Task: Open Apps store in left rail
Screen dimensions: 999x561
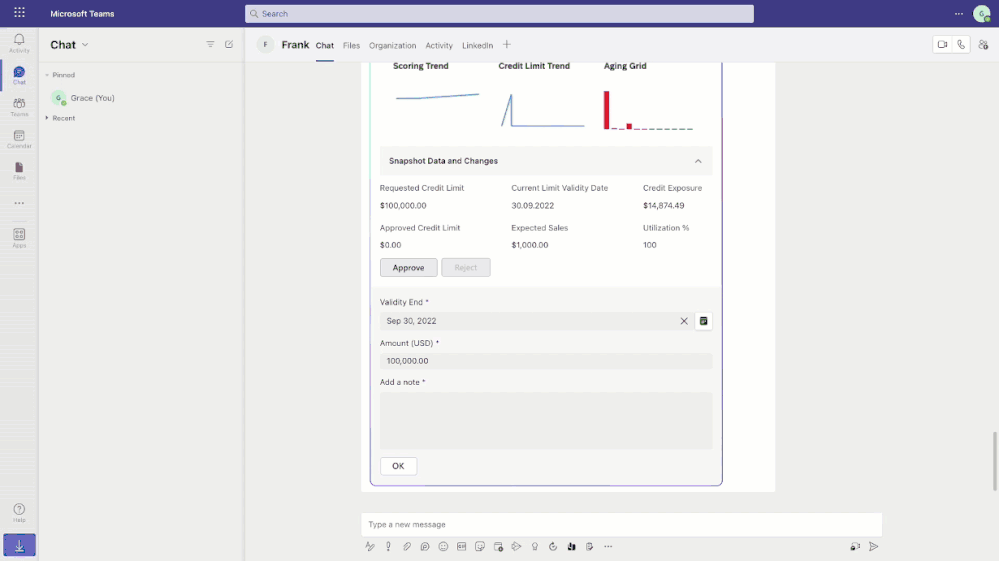Action: (x=19, y=238)
